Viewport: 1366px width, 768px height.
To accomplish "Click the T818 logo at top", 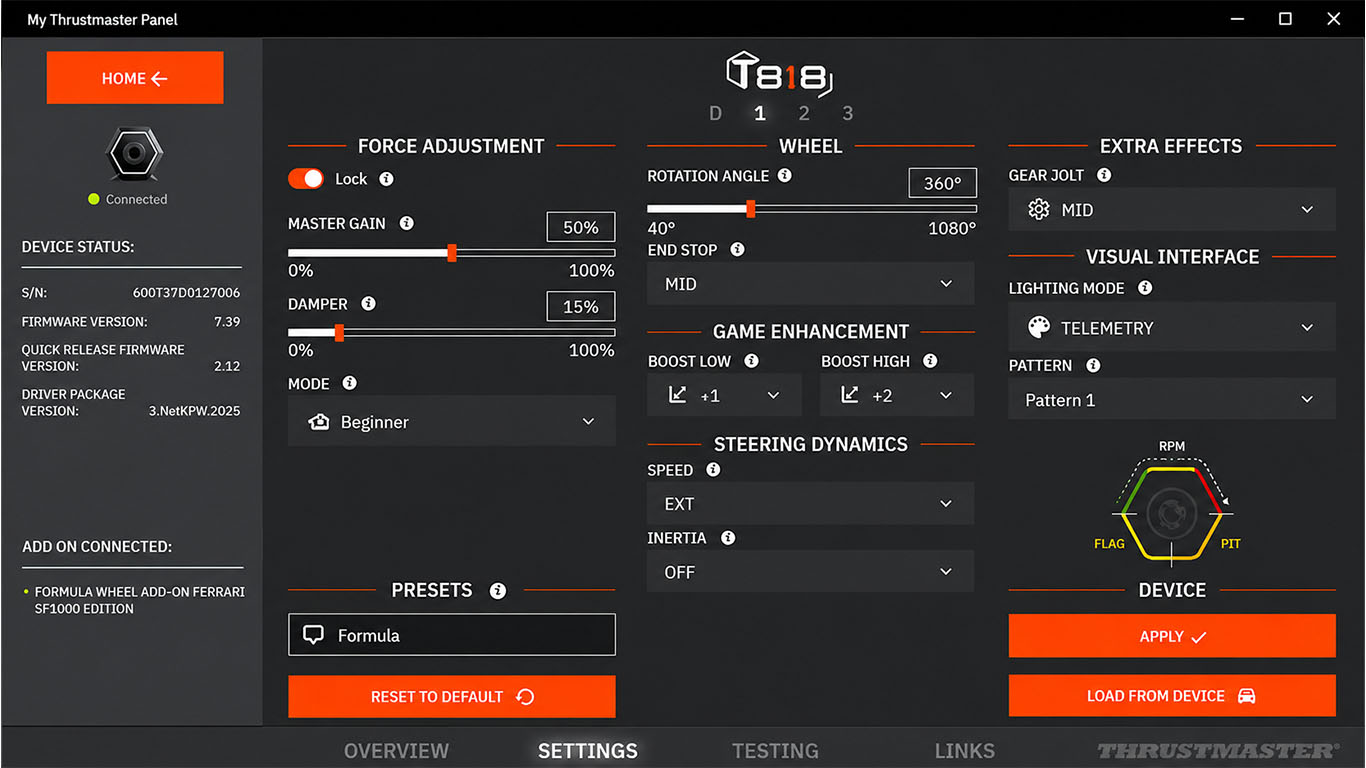I will point(780,74).
